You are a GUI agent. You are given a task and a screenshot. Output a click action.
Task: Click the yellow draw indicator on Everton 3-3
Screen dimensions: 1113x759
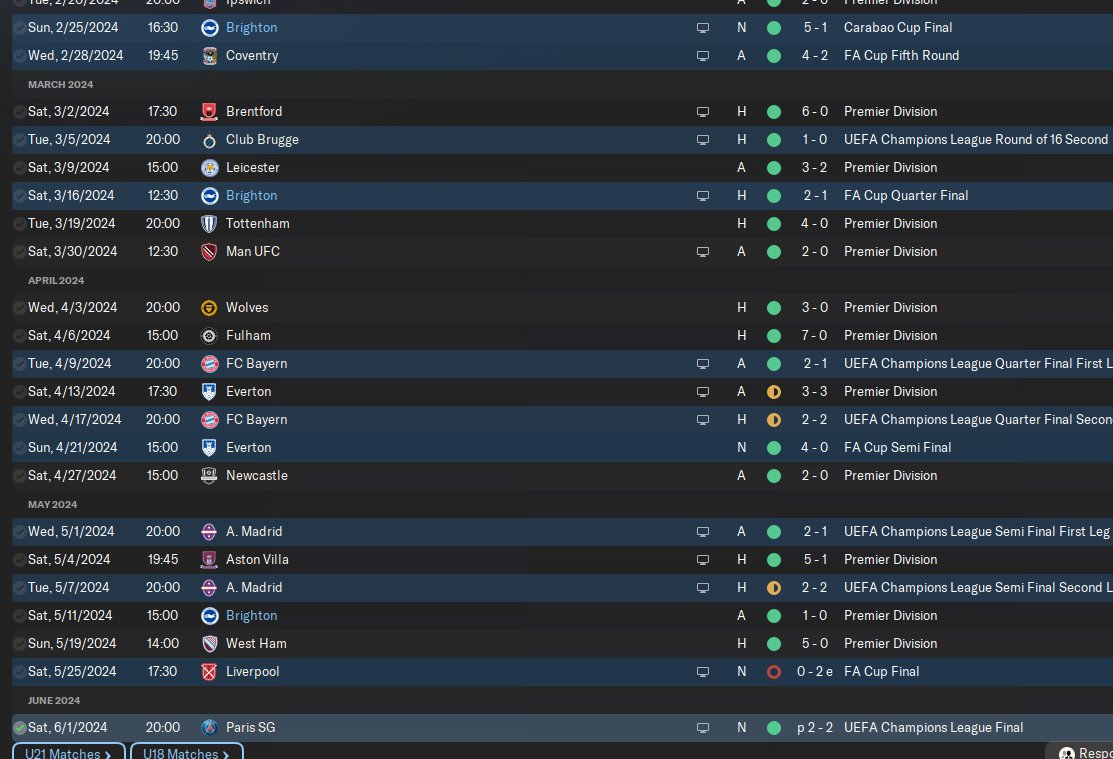point(774,392)
